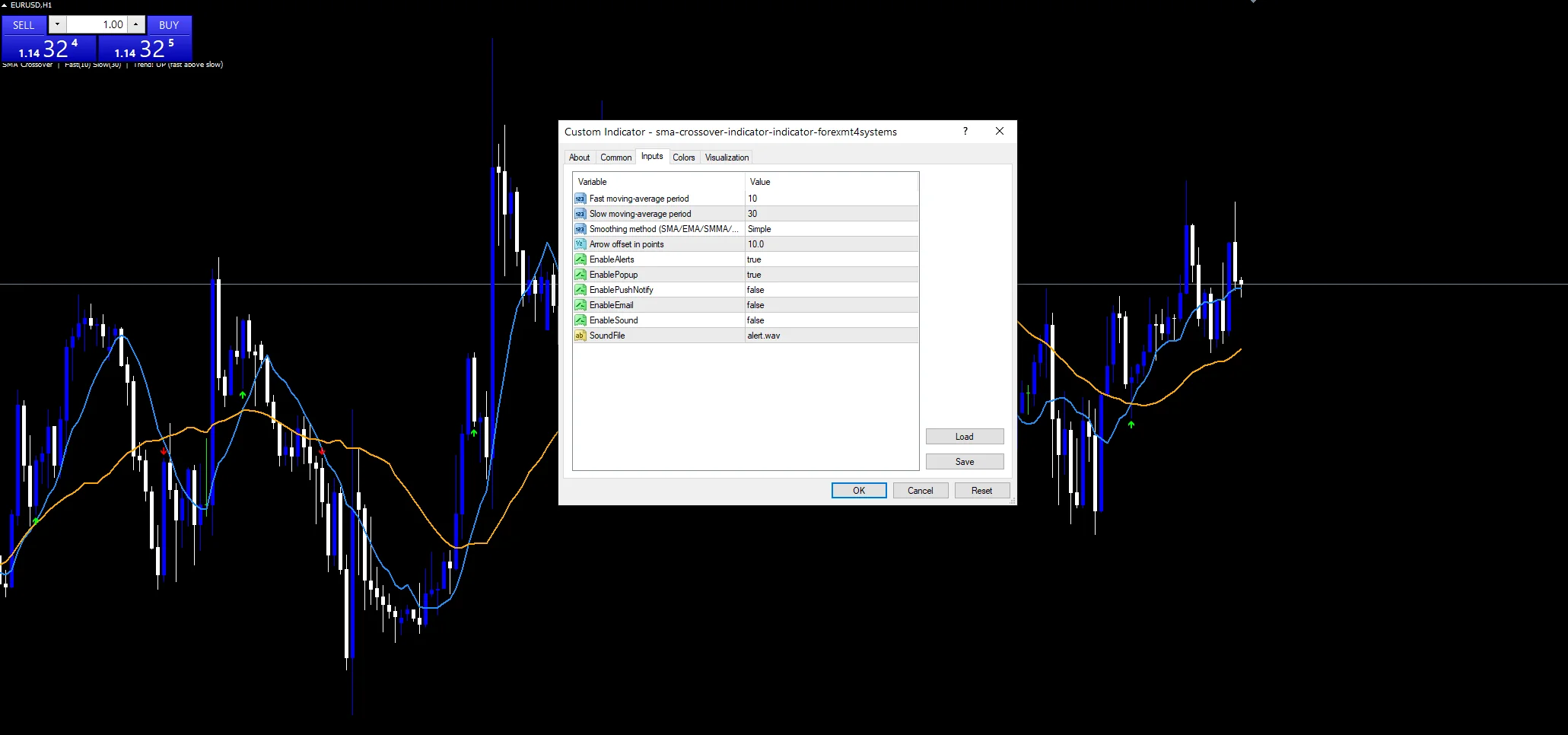Click the EnablePushNotify boolean icon

coord(580,290)
